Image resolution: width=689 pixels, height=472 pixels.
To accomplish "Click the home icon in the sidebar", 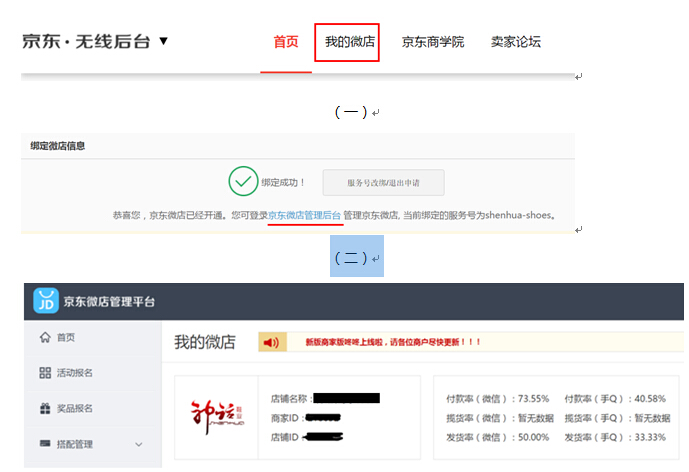I will click(x=45, y=337).
